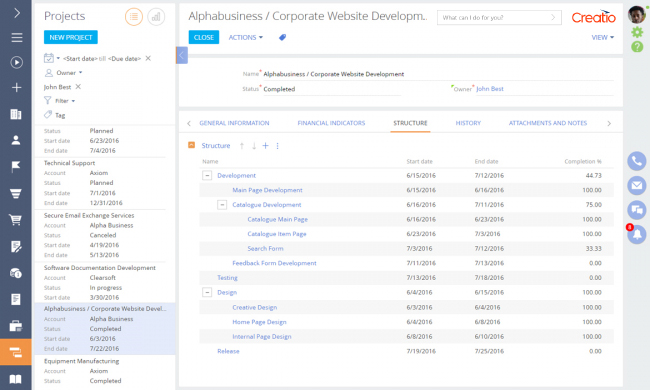Open the green help question icon

point(637,46)
